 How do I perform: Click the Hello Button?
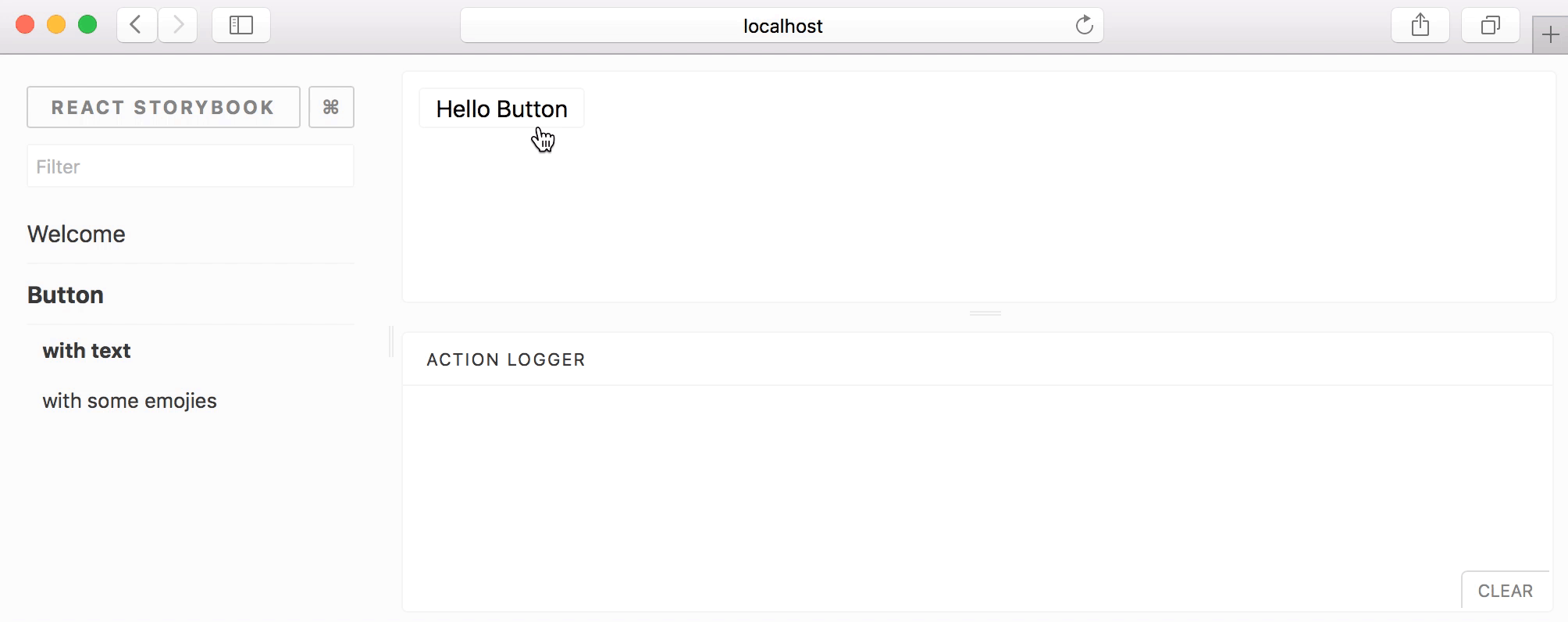click(x=501, y=109)
